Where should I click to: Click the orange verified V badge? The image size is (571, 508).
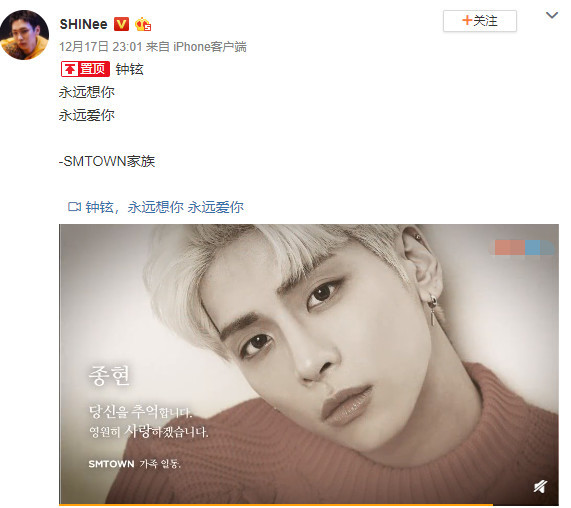click(x=121, y=24)
